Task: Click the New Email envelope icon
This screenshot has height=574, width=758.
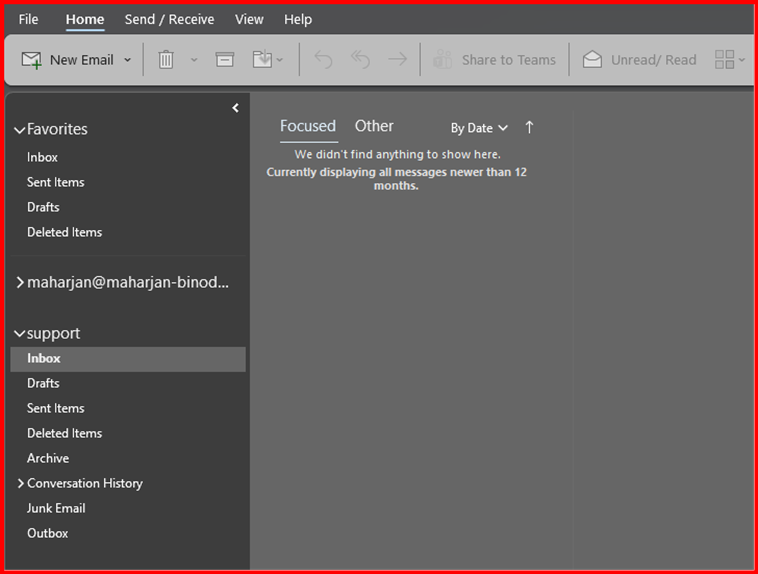Action: point(32,60)
